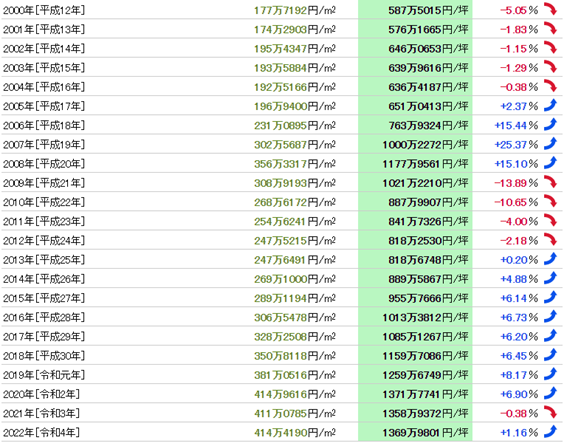Click blue up arrow in 2013年 row
567x446 pixels.
click(550, 259)
